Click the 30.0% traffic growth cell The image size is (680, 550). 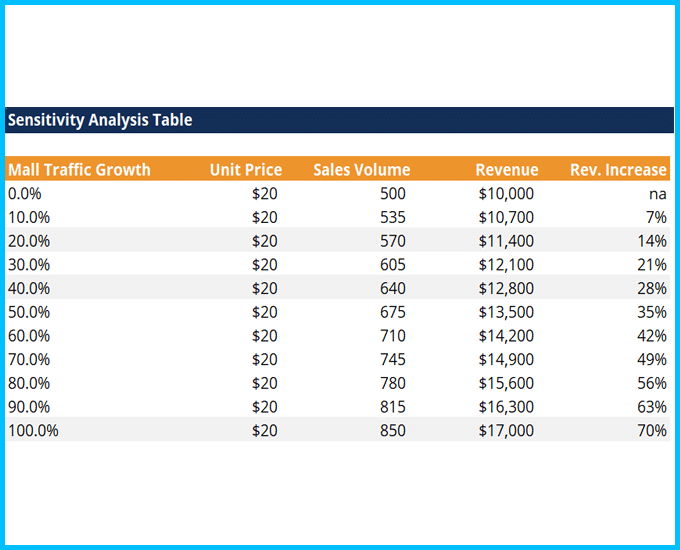tap(29, 264)
